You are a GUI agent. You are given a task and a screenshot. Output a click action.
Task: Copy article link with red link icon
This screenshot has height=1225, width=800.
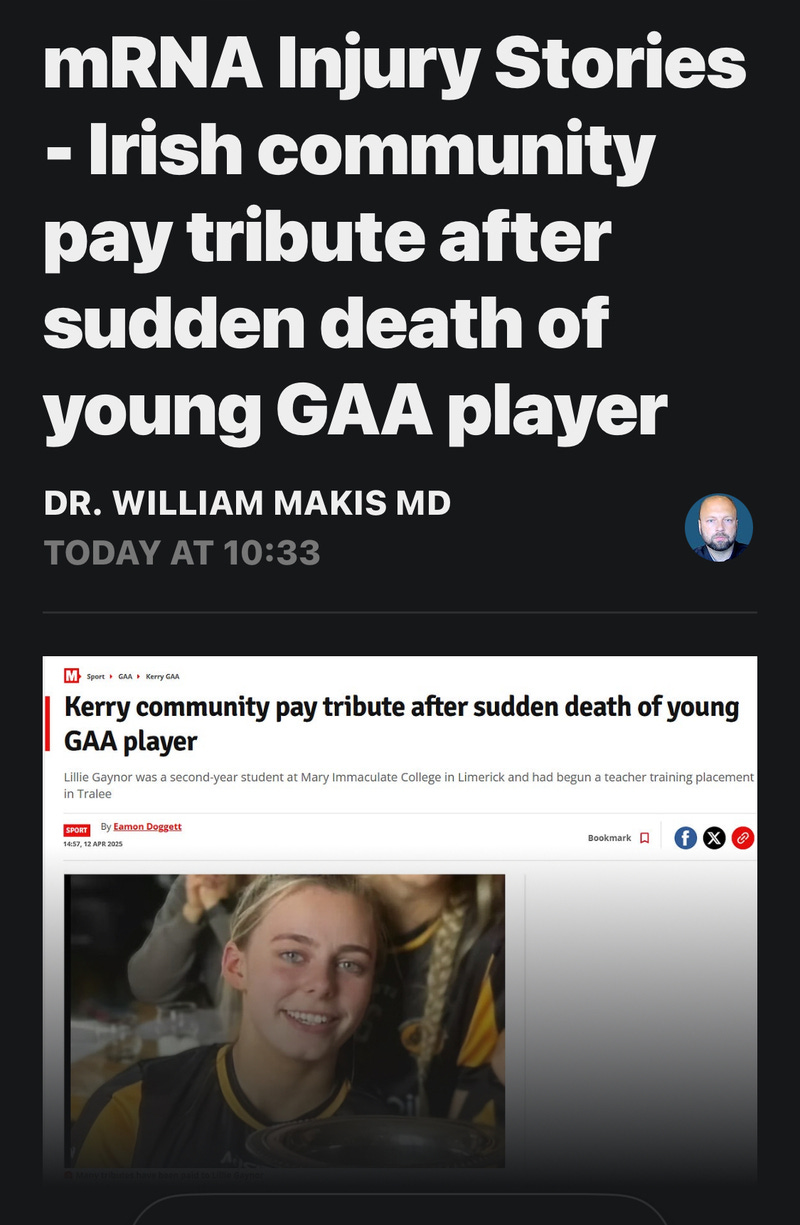(743, 838)
